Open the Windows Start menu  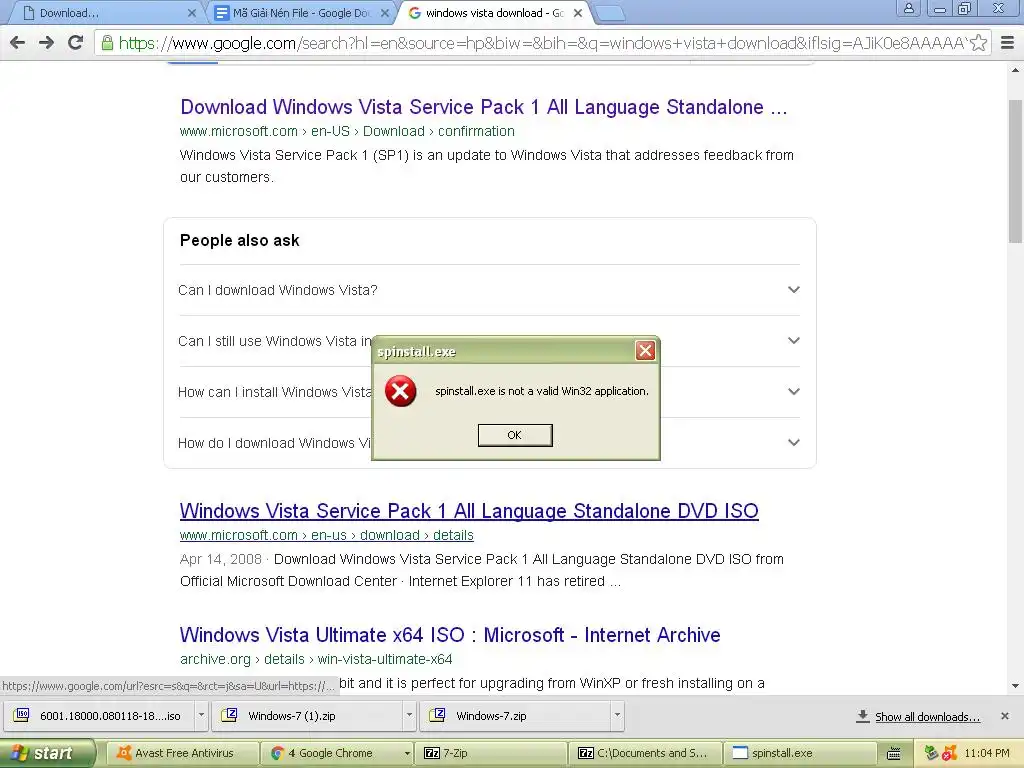(46, 753)
